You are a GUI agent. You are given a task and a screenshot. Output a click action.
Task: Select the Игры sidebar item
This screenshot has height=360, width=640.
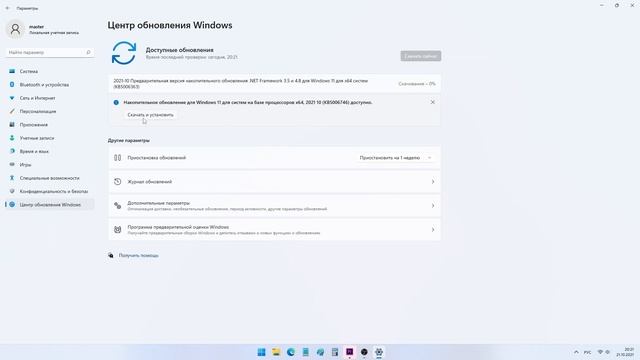click(x=49, y=165)
